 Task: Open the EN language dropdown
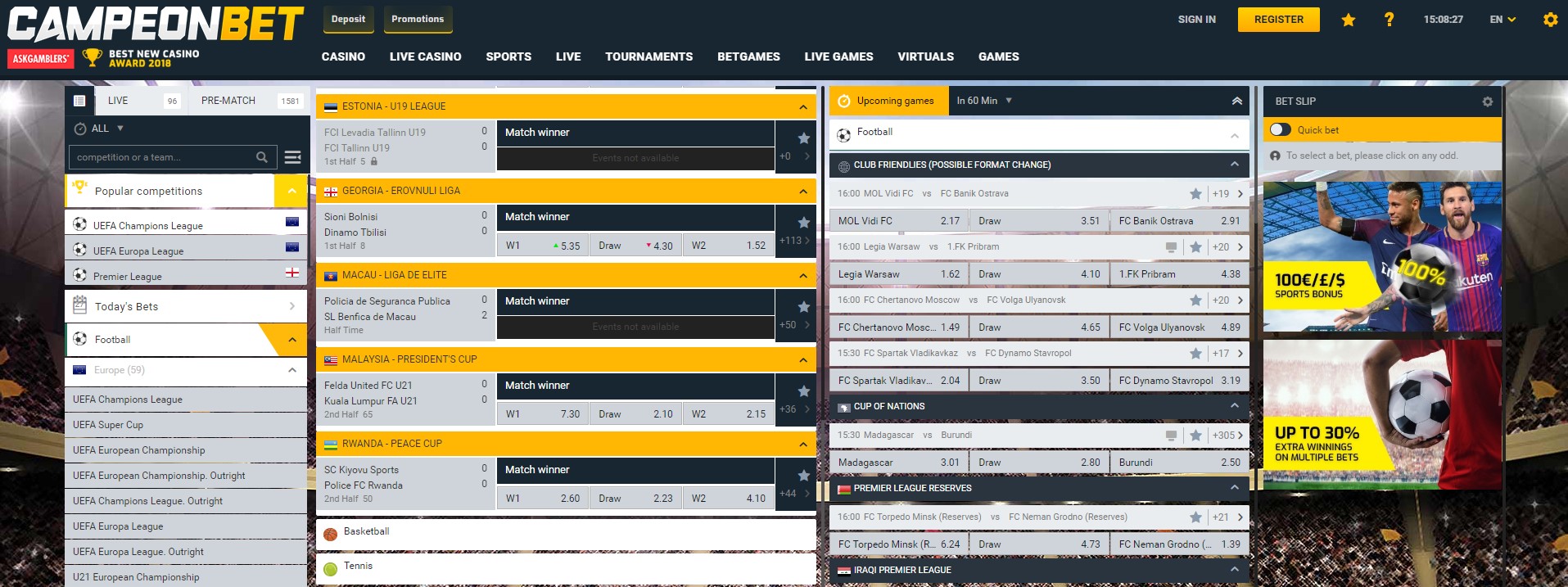[1502, 20]
